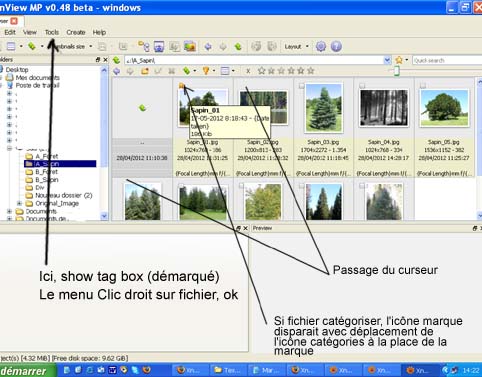This screenshot has height=377, width=482.
Task: Toggle the tag box on Sapin_05.jpg
Action: tap(423, 86)
